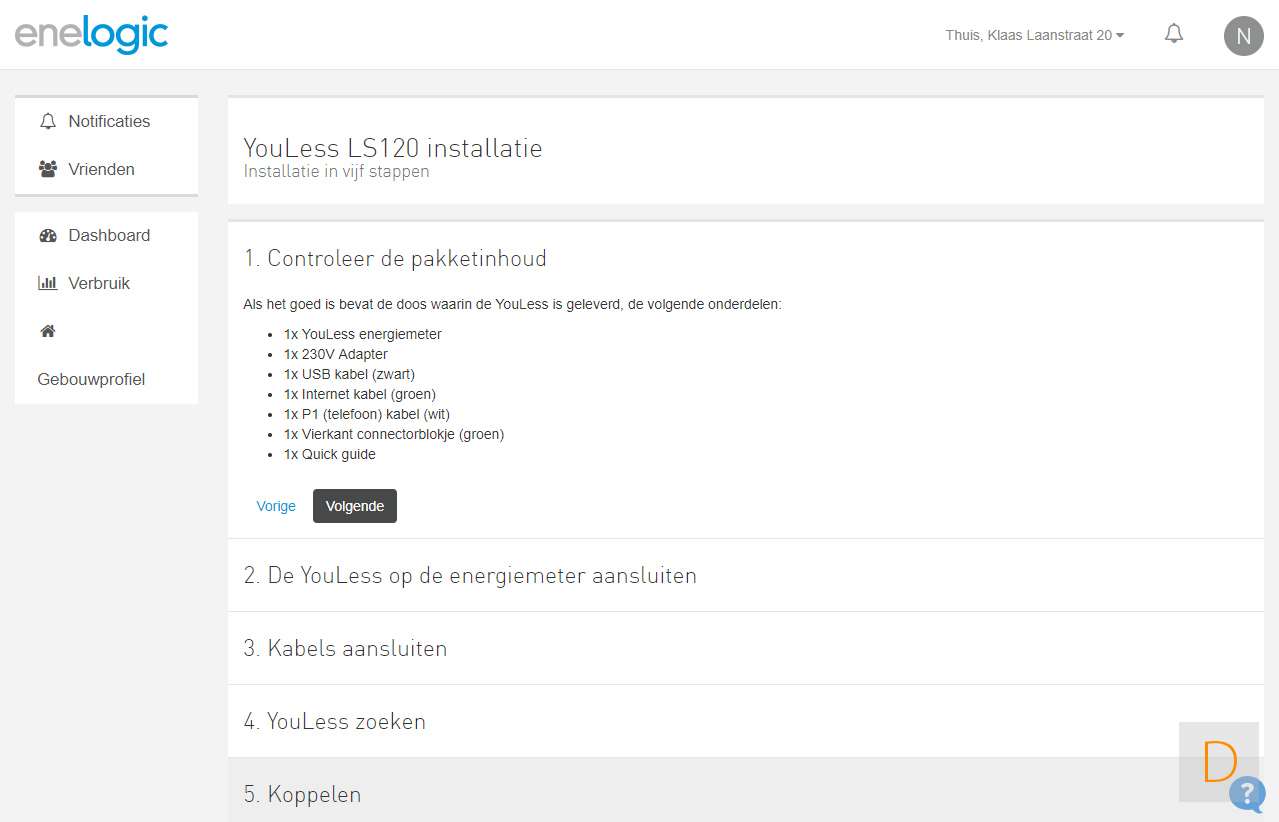
Task: Expand step 3 Kabels aansluiten
Action: point(346,649)
